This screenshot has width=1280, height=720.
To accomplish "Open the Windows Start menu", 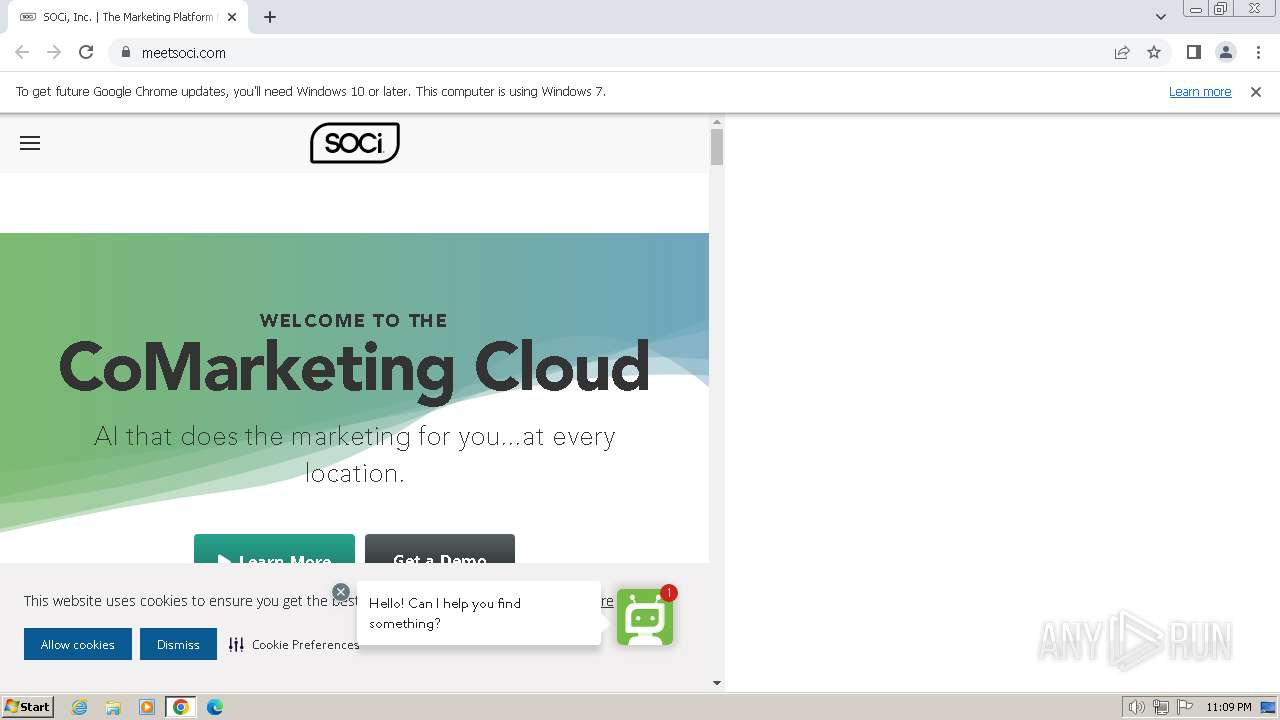I will click(27, 706).
